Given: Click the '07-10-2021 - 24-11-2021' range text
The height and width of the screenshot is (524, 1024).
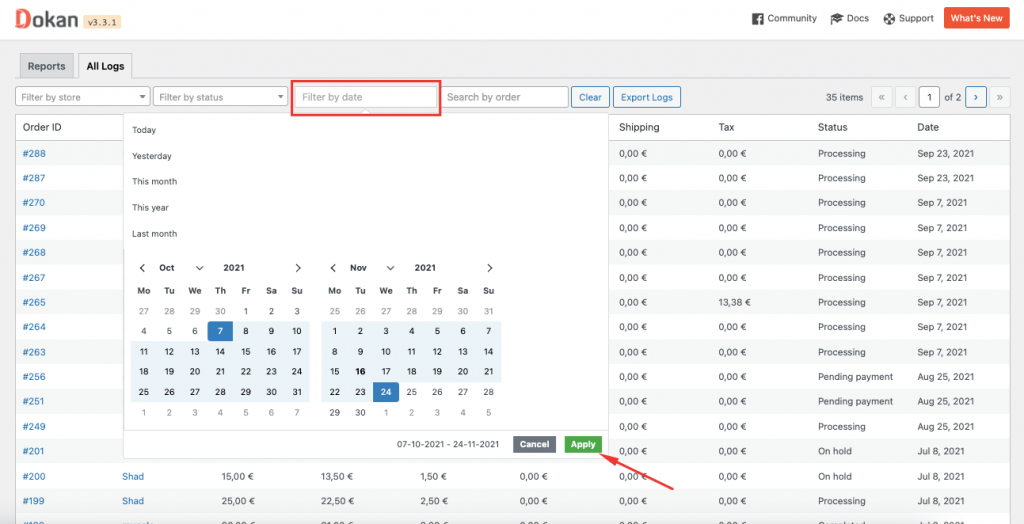Looking at the screenshot, I should 448,444.
